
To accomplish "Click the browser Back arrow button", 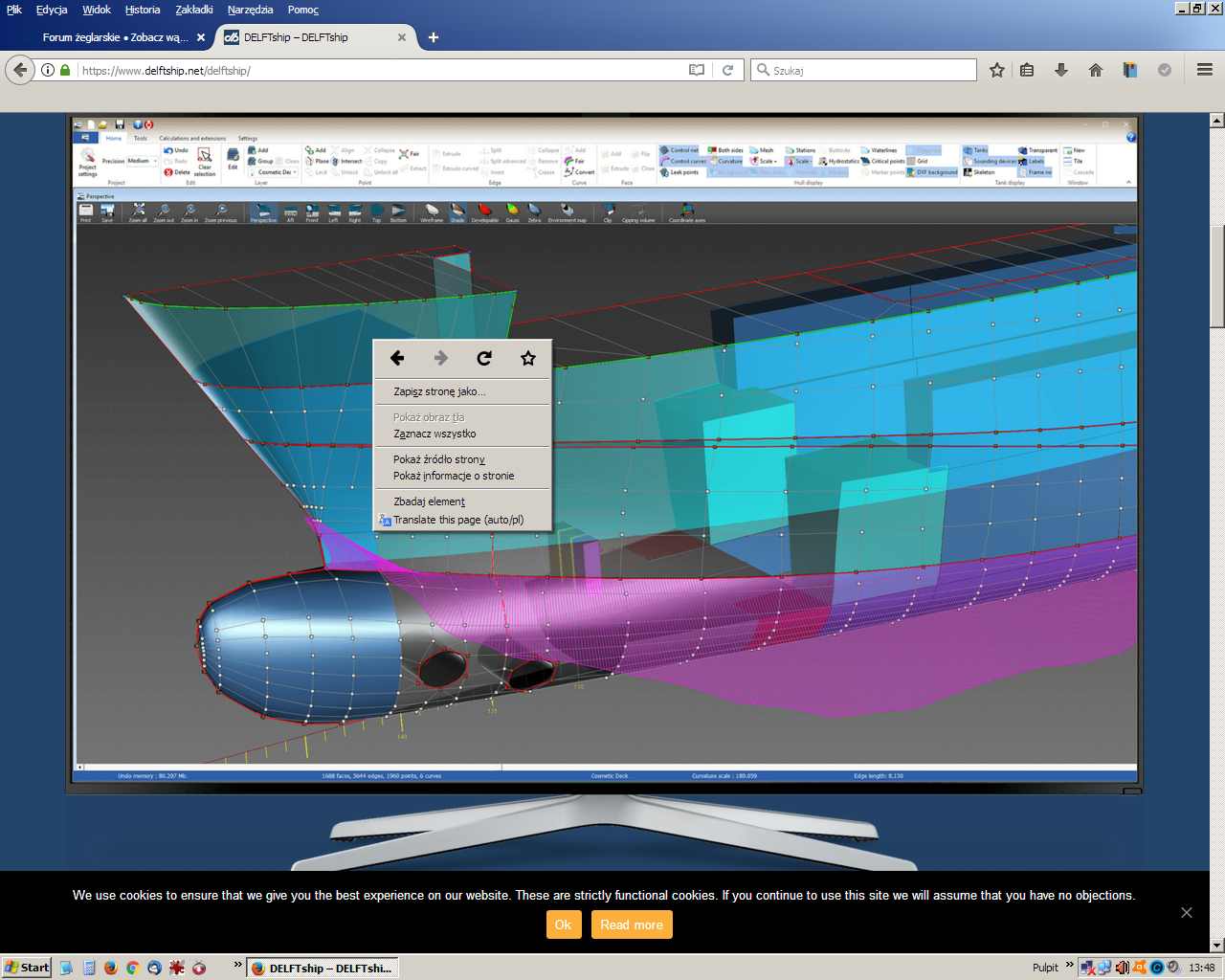I will click(x=20, y=70).
